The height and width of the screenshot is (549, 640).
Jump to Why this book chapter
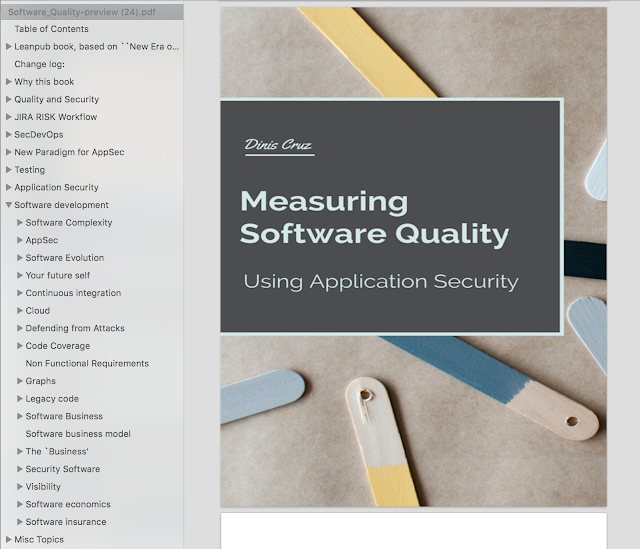44,82
